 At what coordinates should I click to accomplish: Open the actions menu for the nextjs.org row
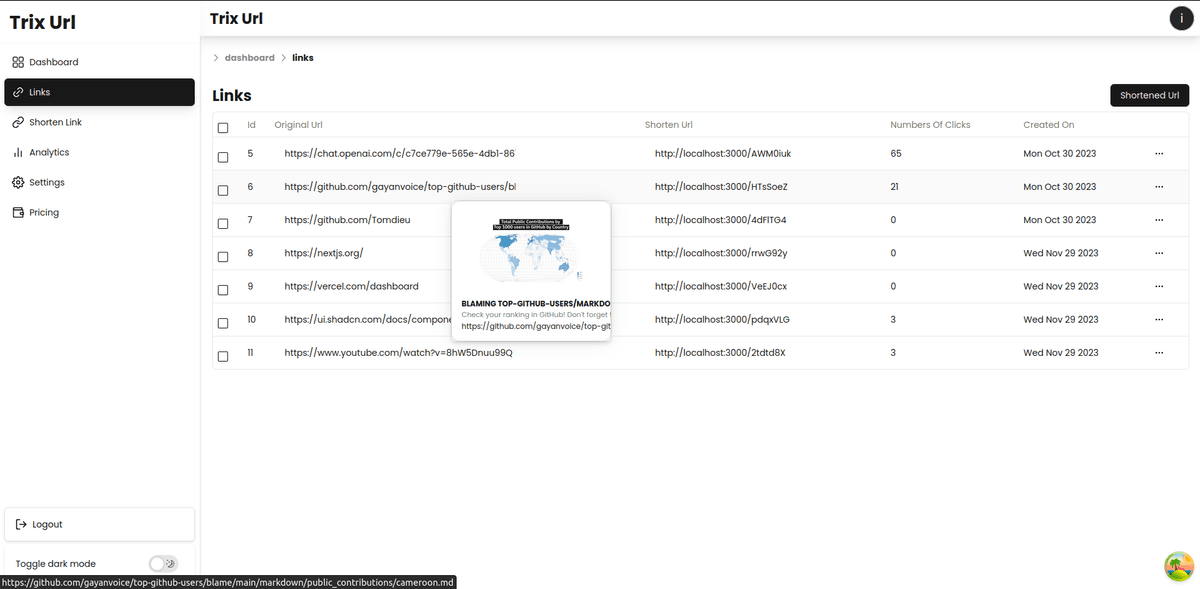(x=1159, y=253)
